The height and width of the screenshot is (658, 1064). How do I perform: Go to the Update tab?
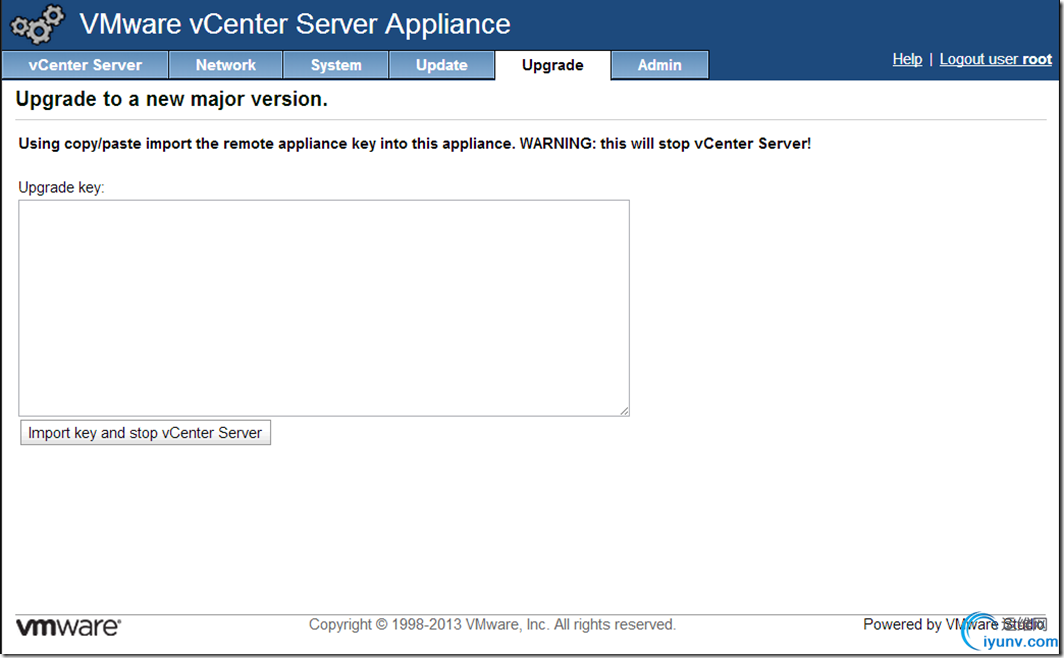442,65
